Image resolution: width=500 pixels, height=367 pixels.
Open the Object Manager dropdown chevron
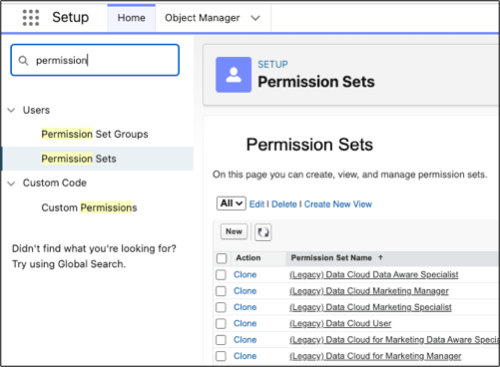[x=255, y=18]
